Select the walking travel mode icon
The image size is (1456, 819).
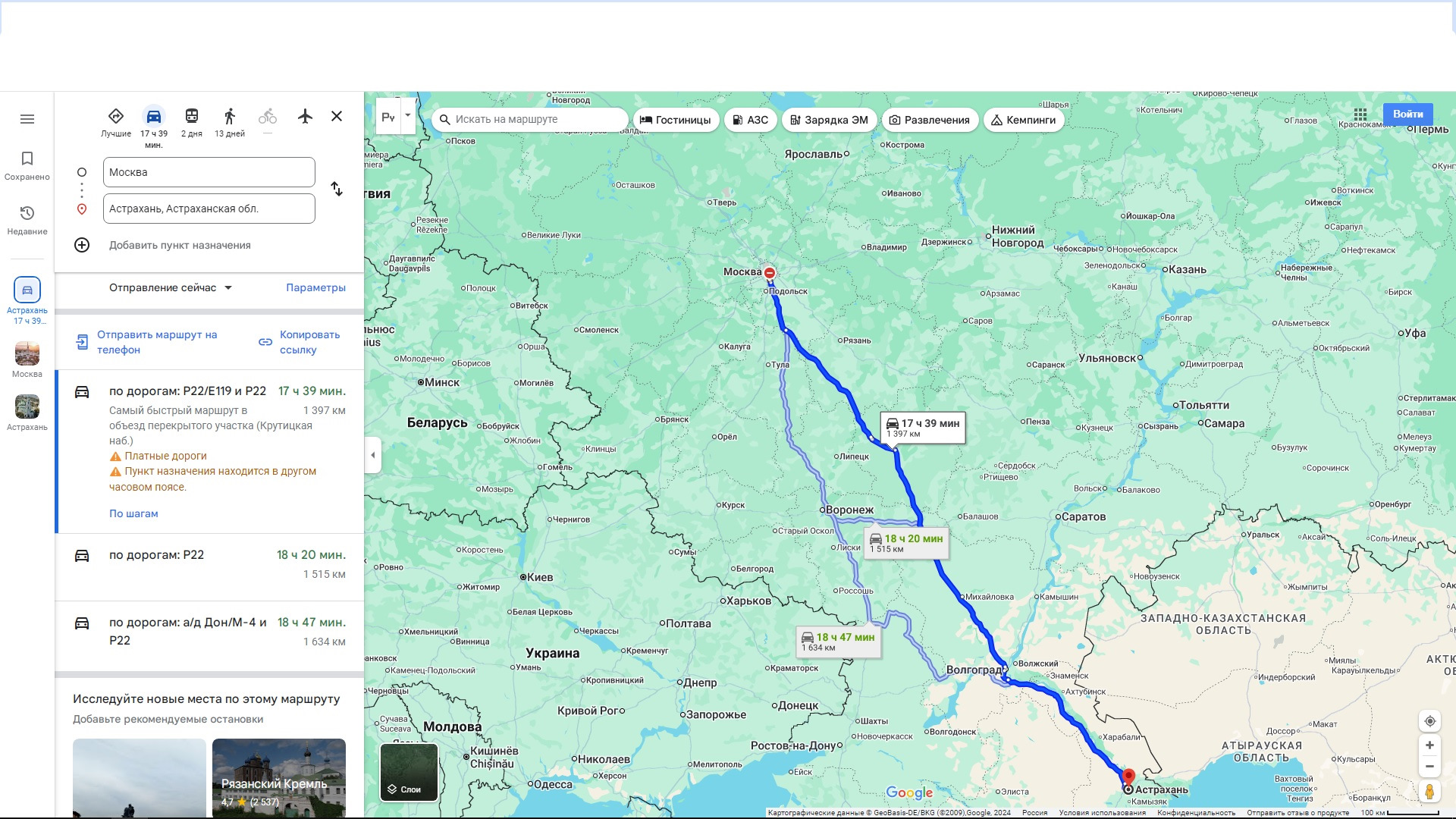click(x=229, y=117)
